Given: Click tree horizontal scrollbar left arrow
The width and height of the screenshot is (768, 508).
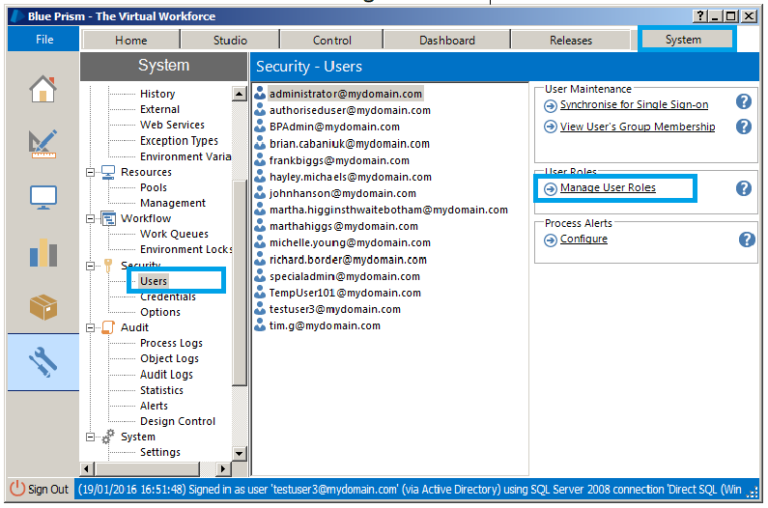Looking at the screenshot, I should click(87, 469).
